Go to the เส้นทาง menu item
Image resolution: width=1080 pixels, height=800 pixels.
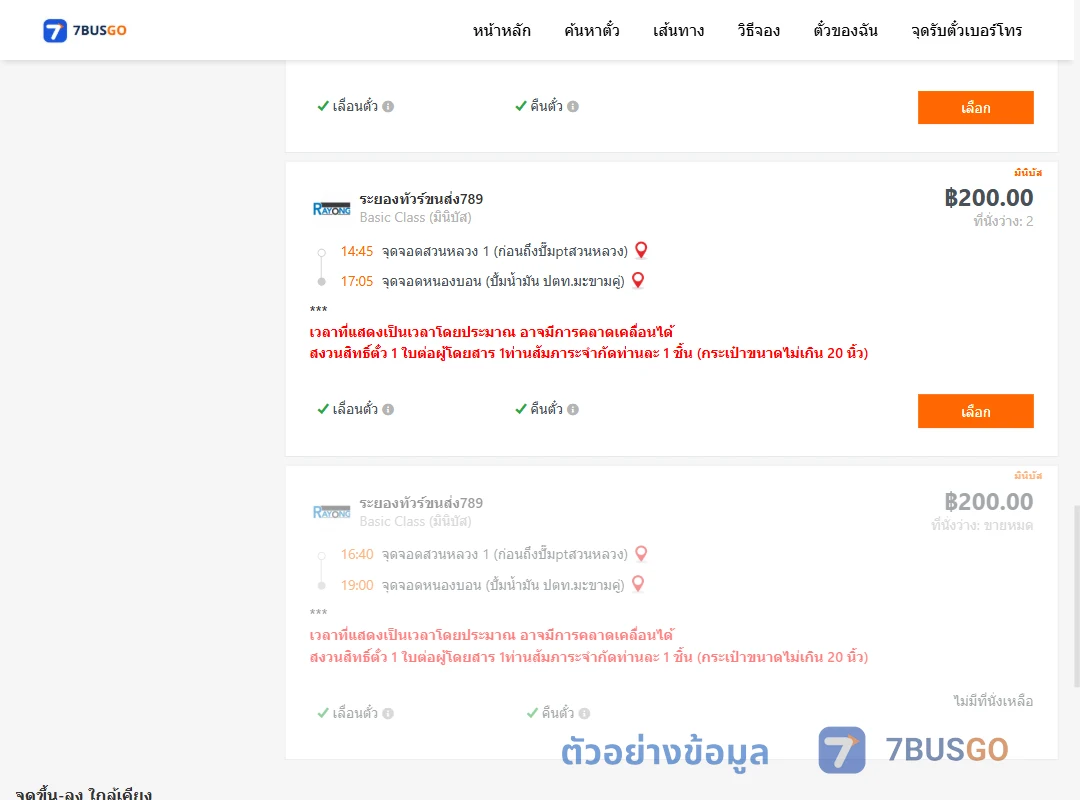click(x=678, y=30)
